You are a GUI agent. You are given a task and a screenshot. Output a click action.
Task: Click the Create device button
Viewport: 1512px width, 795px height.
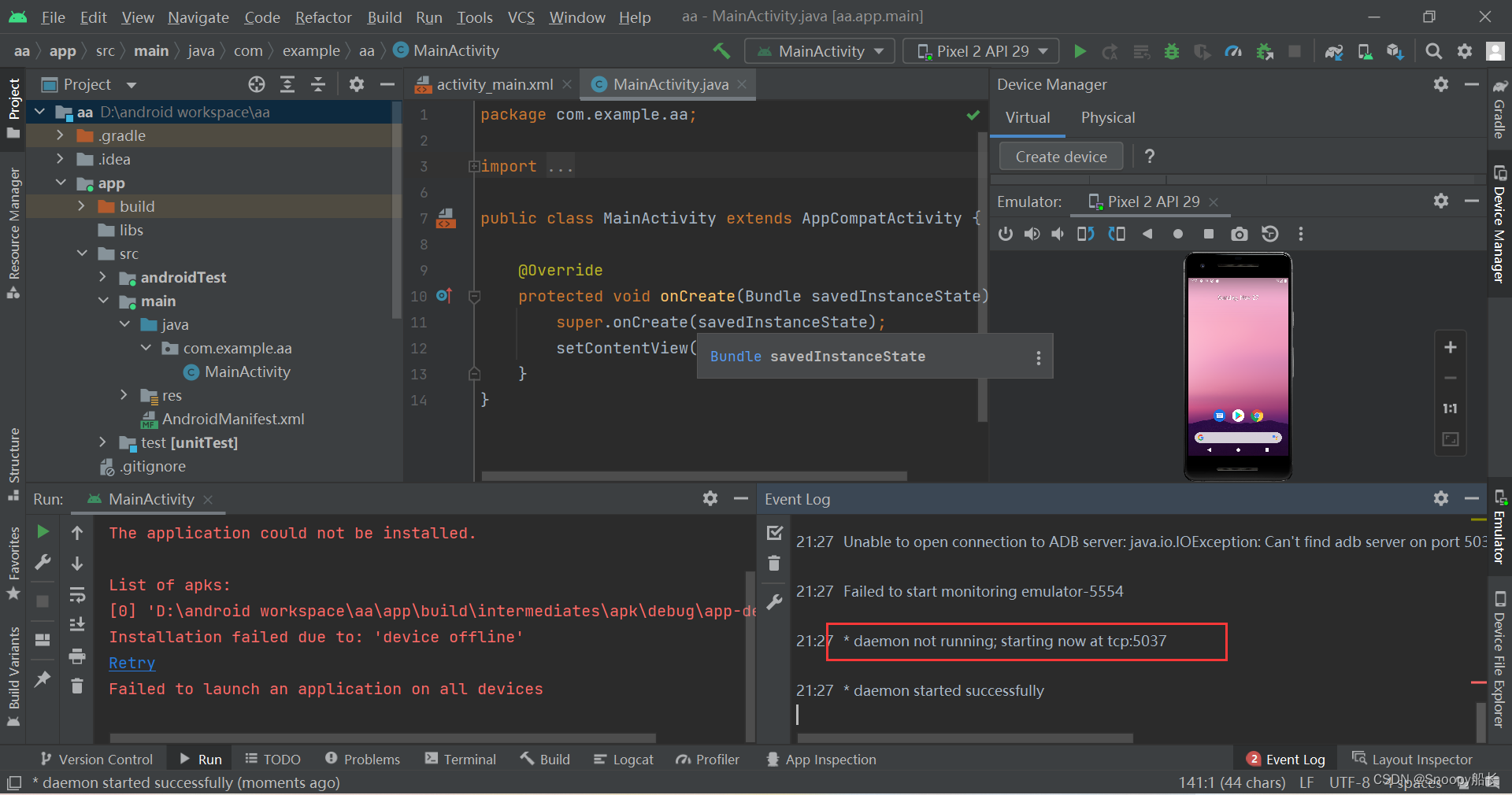(x=1061, y=157)
